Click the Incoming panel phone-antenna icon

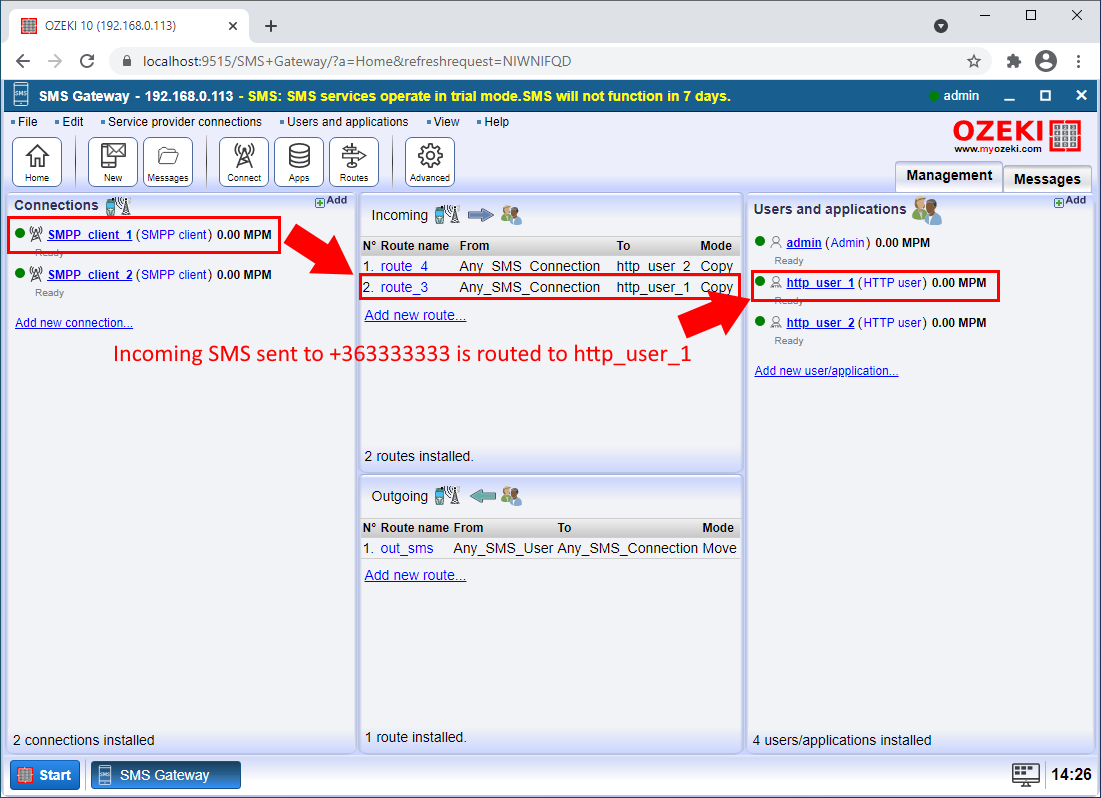(447, 214)
